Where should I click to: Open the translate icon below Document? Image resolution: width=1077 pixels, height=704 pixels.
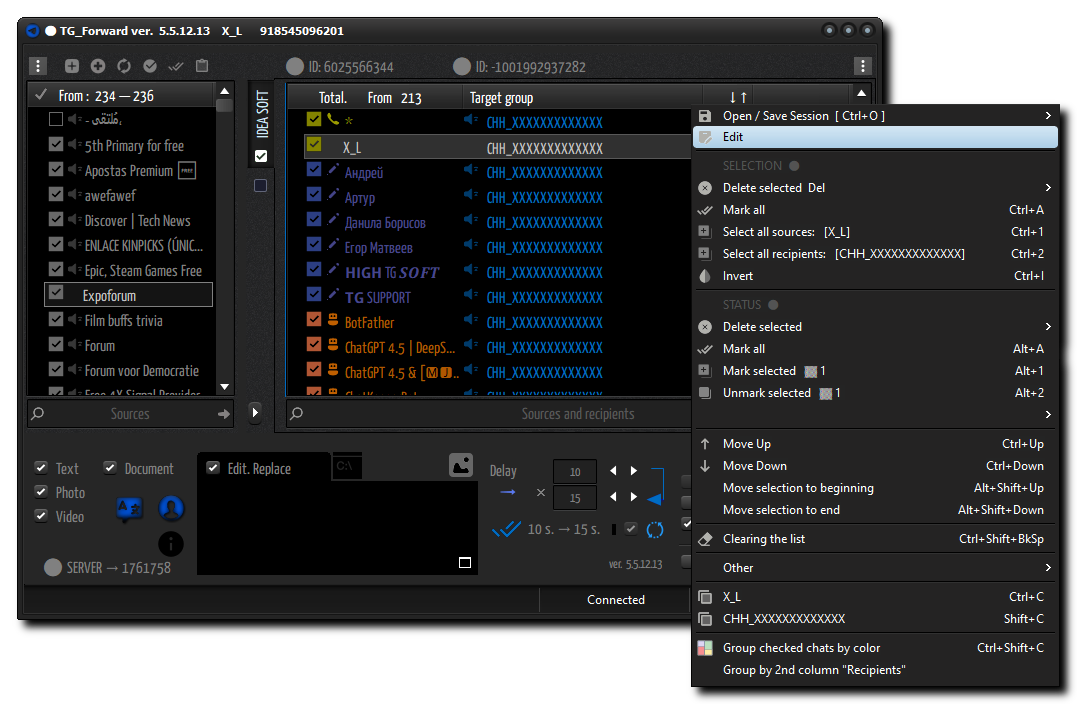click(129, 509)
